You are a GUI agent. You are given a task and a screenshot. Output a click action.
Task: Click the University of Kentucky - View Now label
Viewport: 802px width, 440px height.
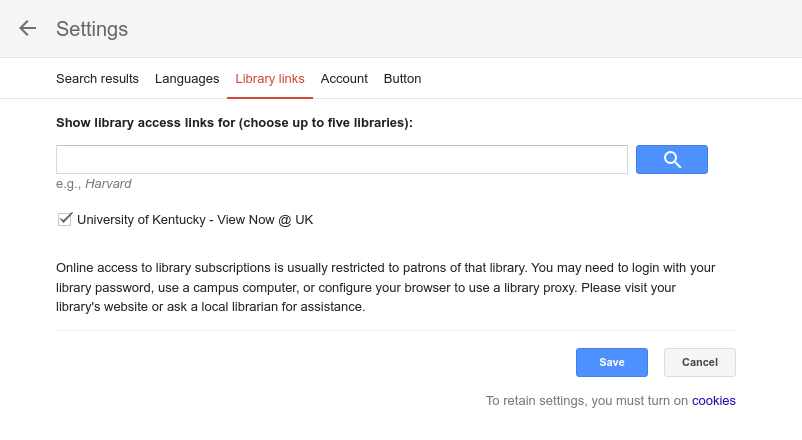(195, 219)
